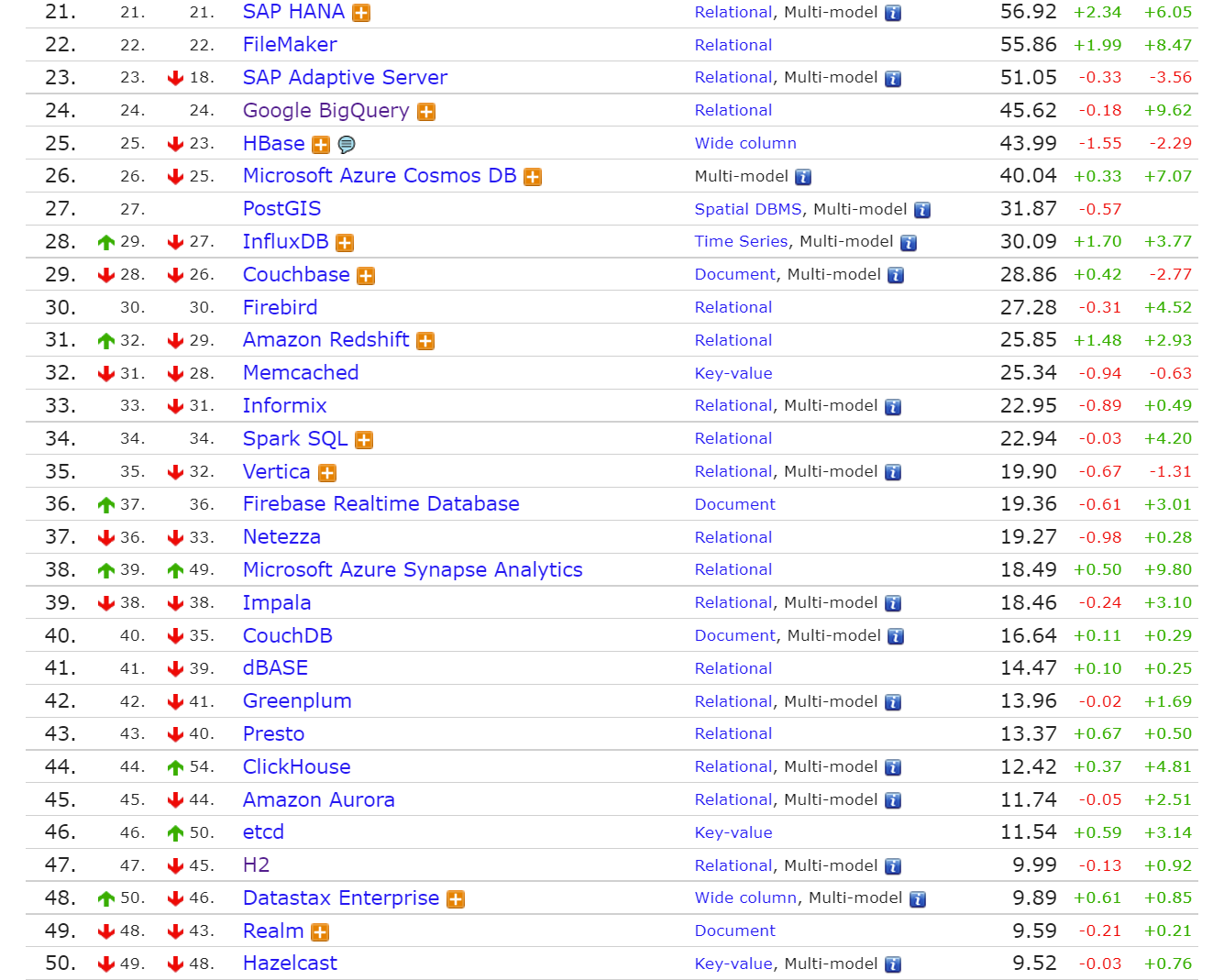Click Document category in the Realm row
The height and width of the screenshot is (980, 1224).
click(x=735, y=930)
